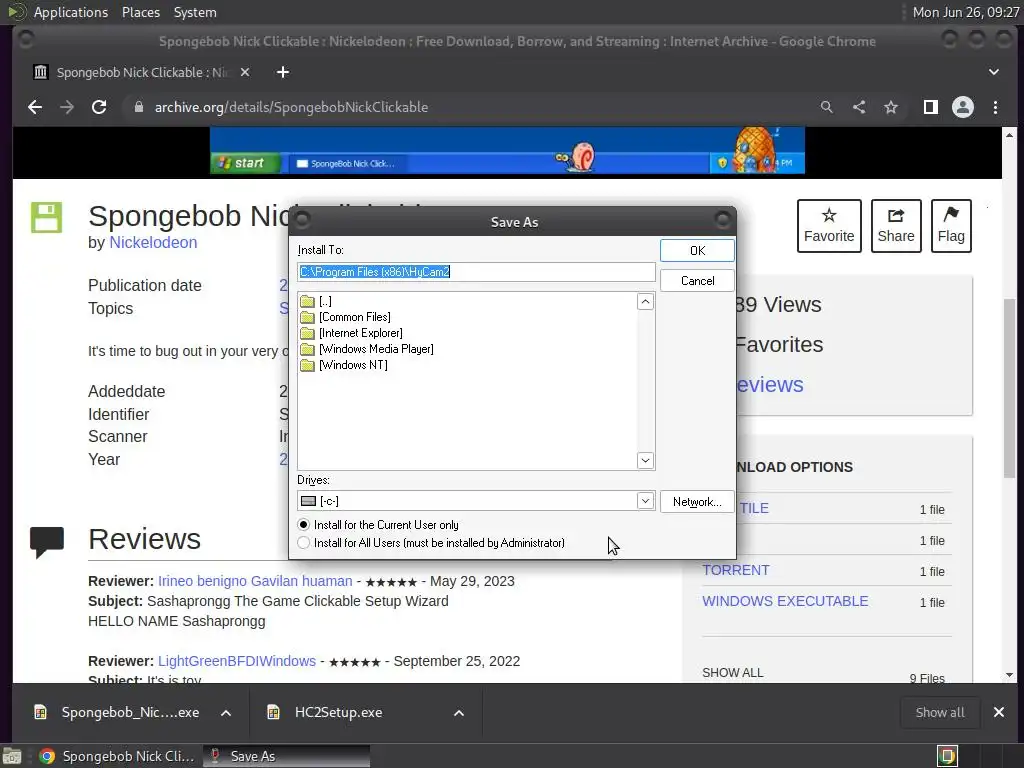Click the tab search chevron in Chrome
This screenshot has height=768, width=1024.
[x=993, y=72]
